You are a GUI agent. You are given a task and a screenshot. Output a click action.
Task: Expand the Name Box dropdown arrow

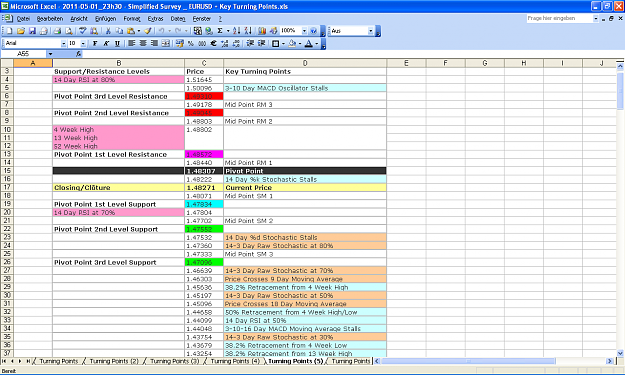click(x=50, y=53)
